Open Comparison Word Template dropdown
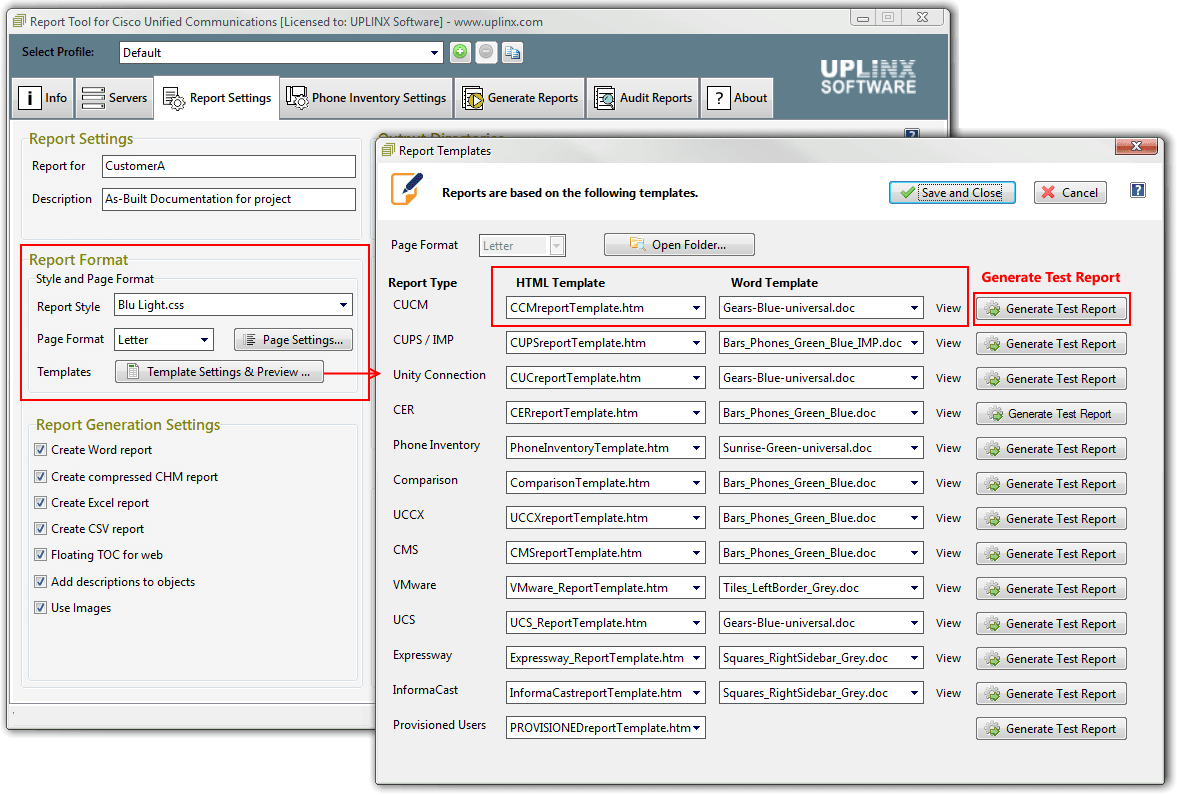Viewport: 1177px width, 795px height. 914,483
